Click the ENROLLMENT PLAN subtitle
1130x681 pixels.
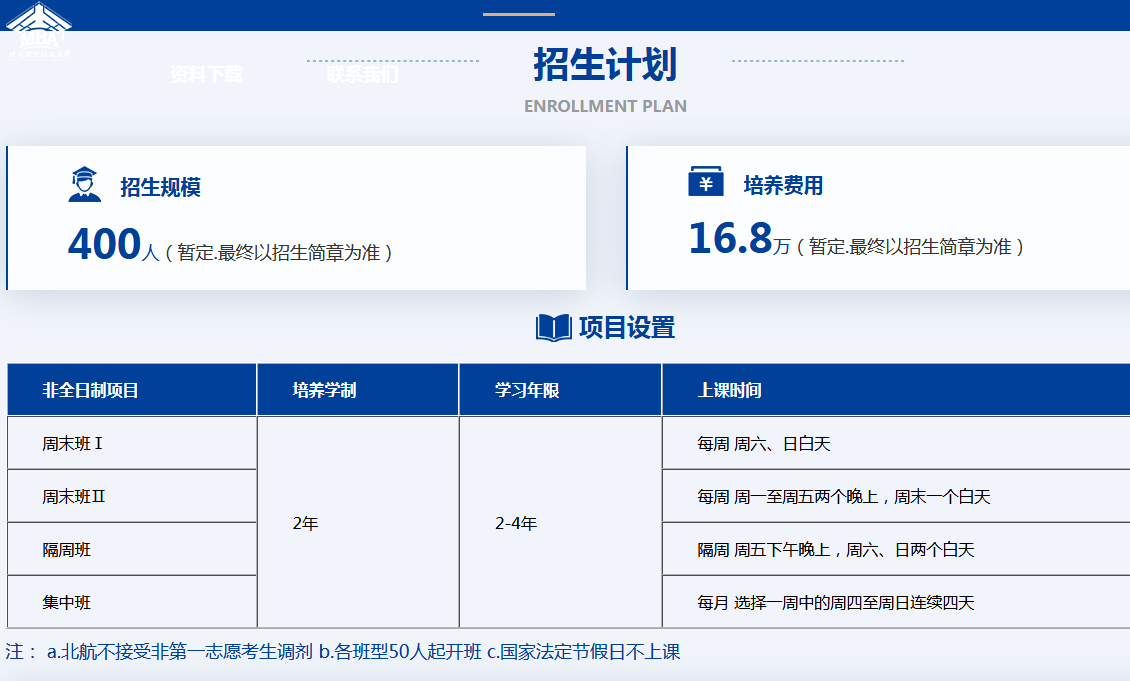[x=605, y=106]
